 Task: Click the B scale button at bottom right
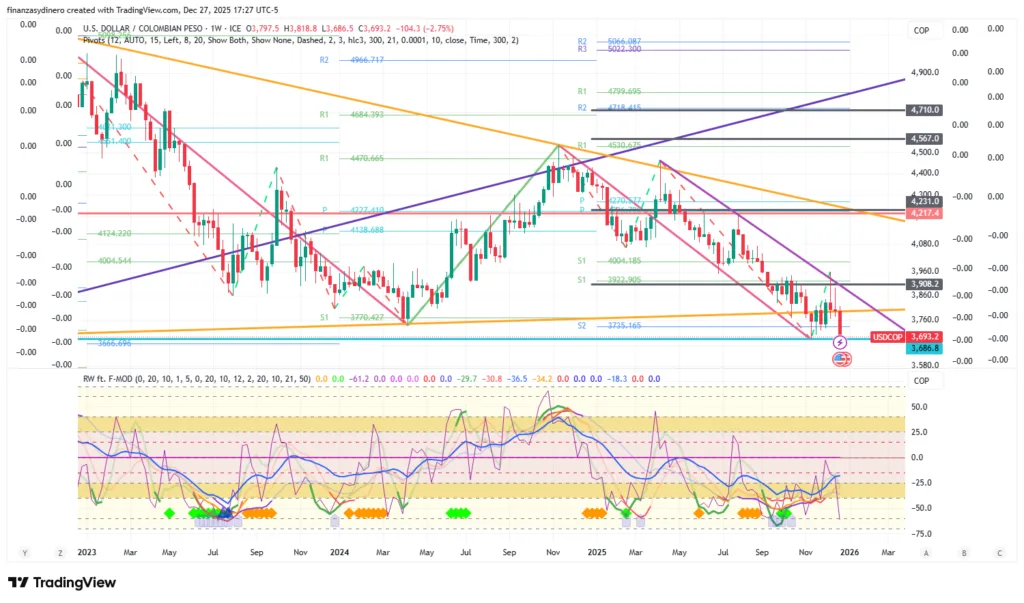tap(963, 551)
